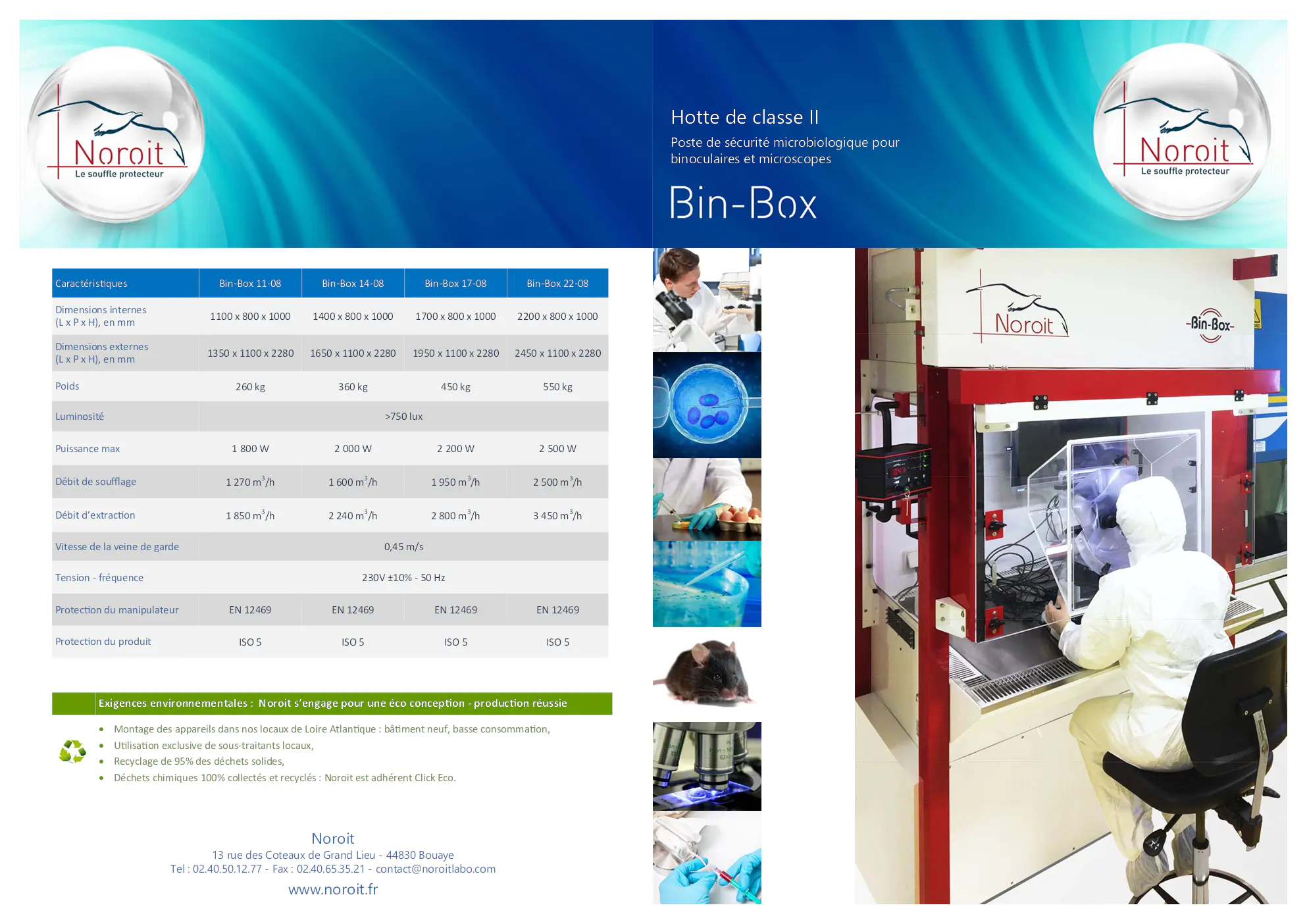Screen dimensions: 1307x924
Task: Select the "Bin-Box 17-08" column header
Action: (455, 284)
